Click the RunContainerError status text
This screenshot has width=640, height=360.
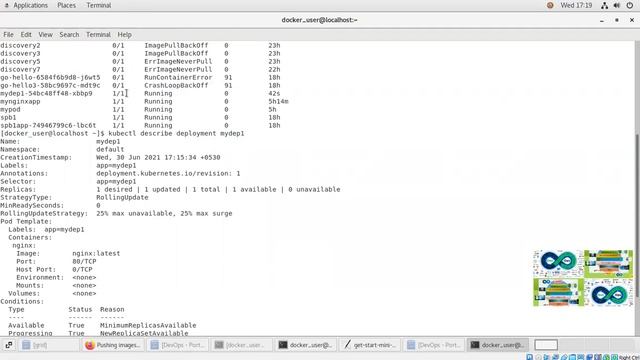(x=178, y=78)
